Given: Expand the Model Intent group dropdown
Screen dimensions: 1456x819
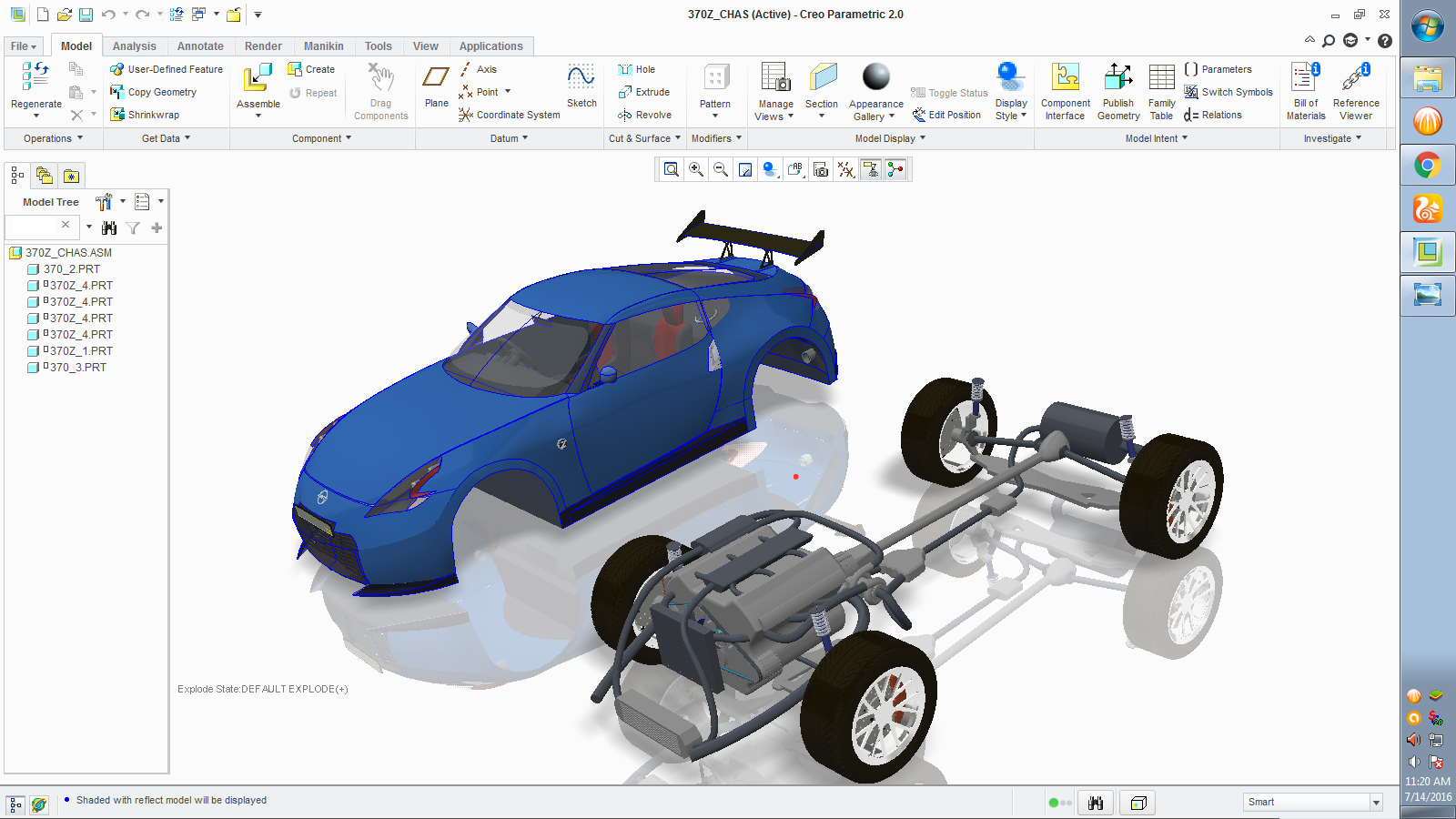Looking at the screenshot, I should [x=1157, y=138].
